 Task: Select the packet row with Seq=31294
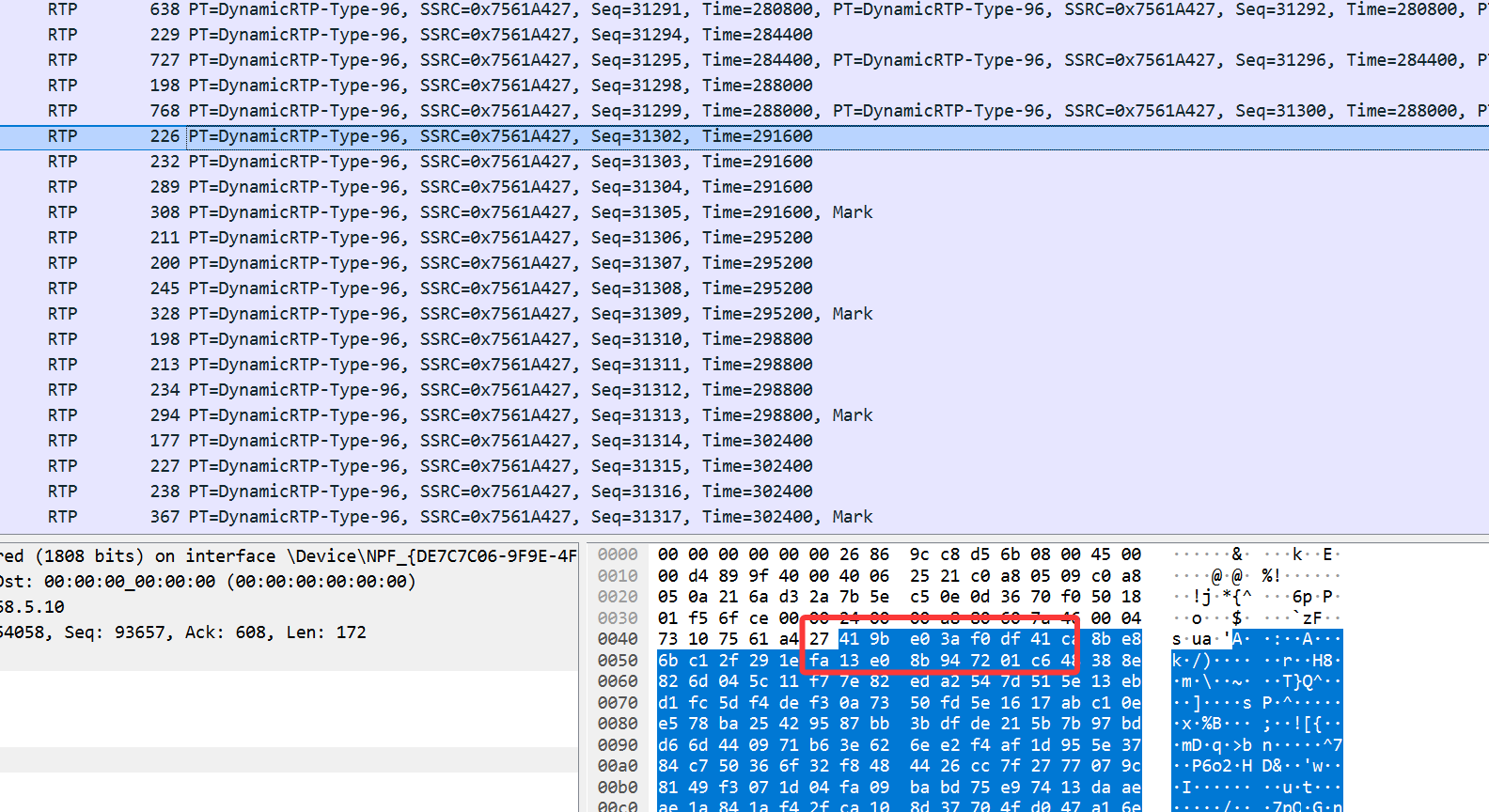pyautogui.click(x=744, y=35)
